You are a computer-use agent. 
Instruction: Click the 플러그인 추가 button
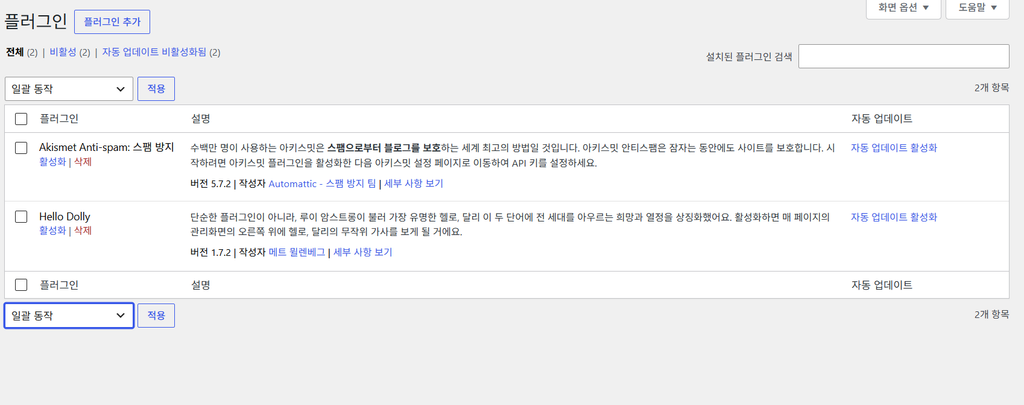[112, 22]
